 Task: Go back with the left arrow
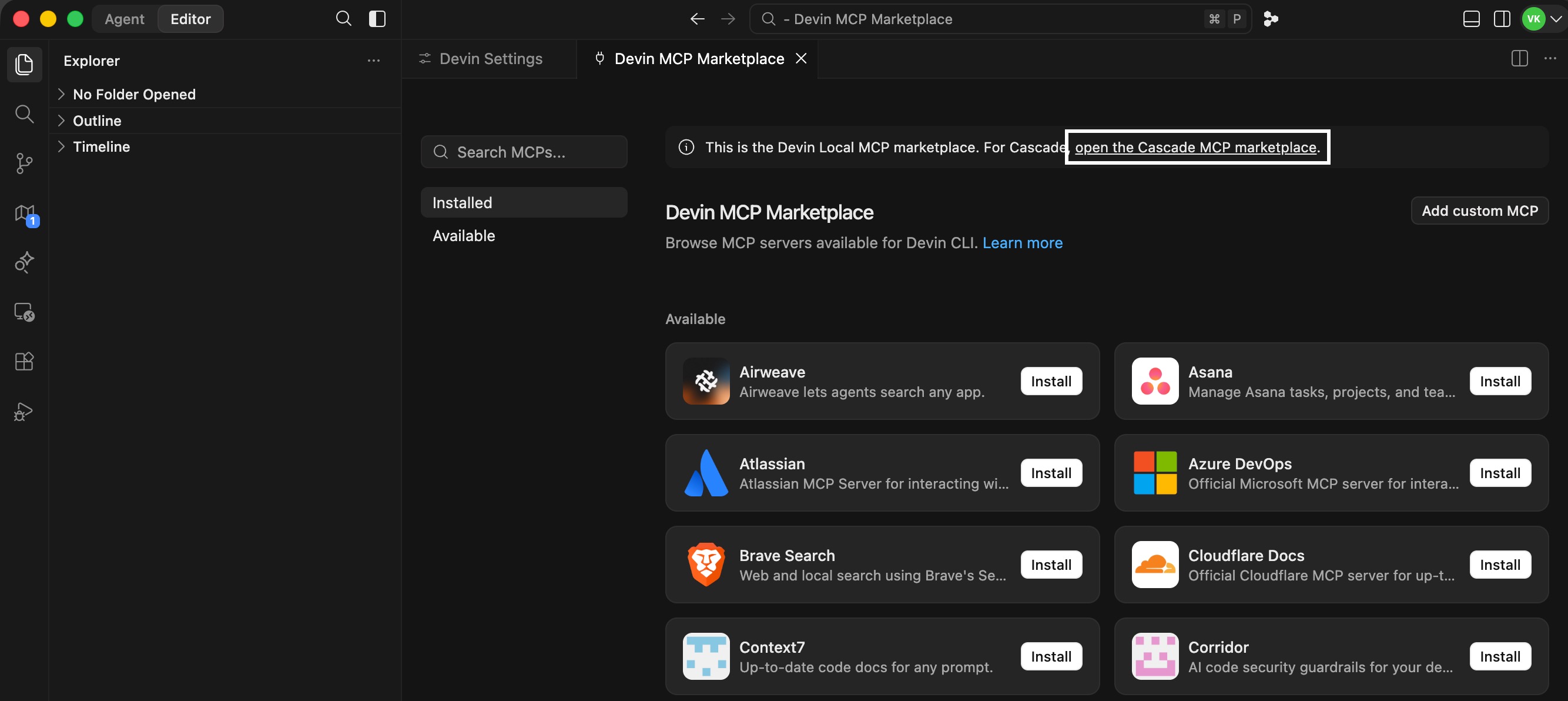point(697,19)
